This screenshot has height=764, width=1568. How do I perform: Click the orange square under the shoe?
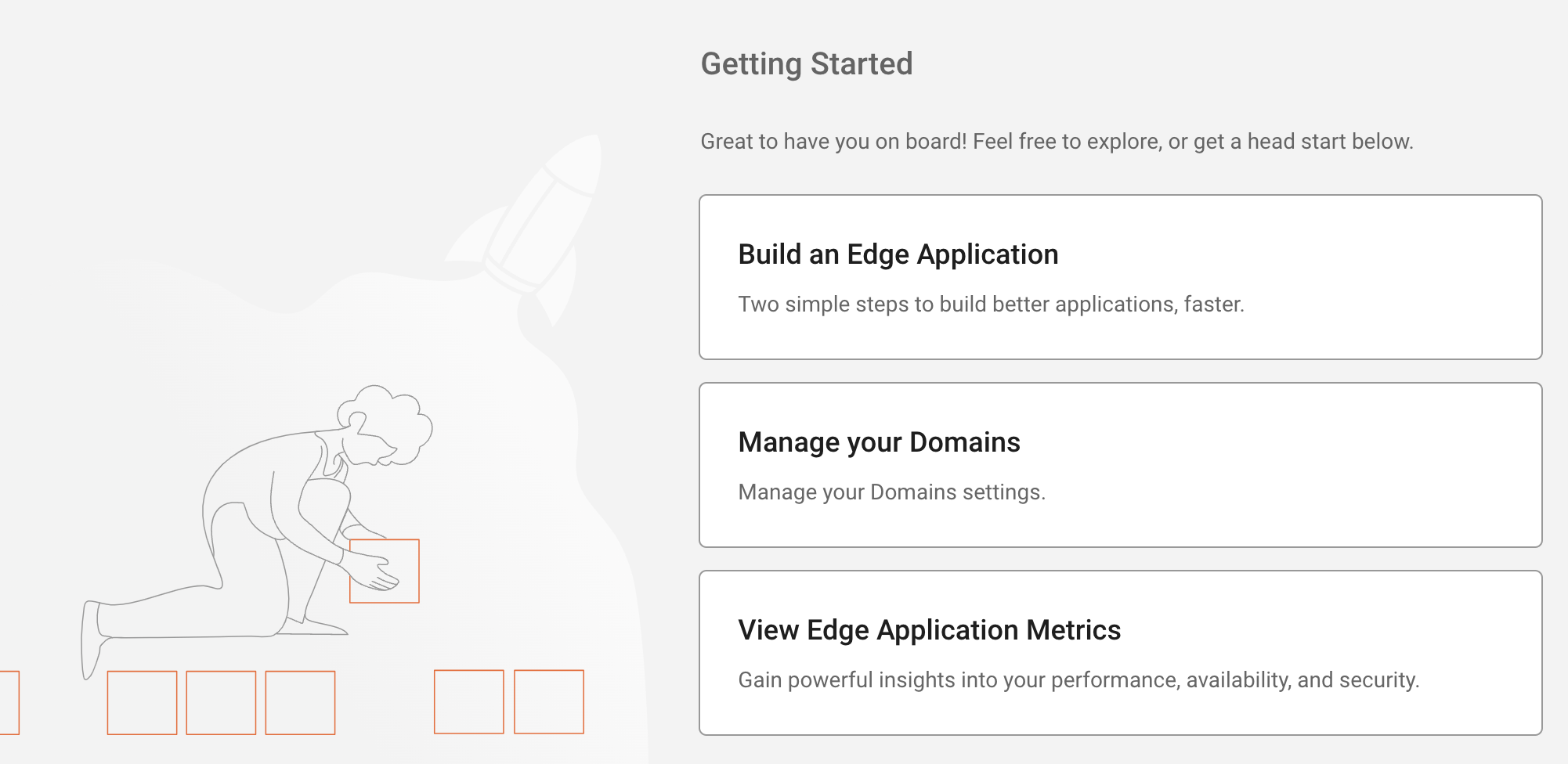pos(142,703)
